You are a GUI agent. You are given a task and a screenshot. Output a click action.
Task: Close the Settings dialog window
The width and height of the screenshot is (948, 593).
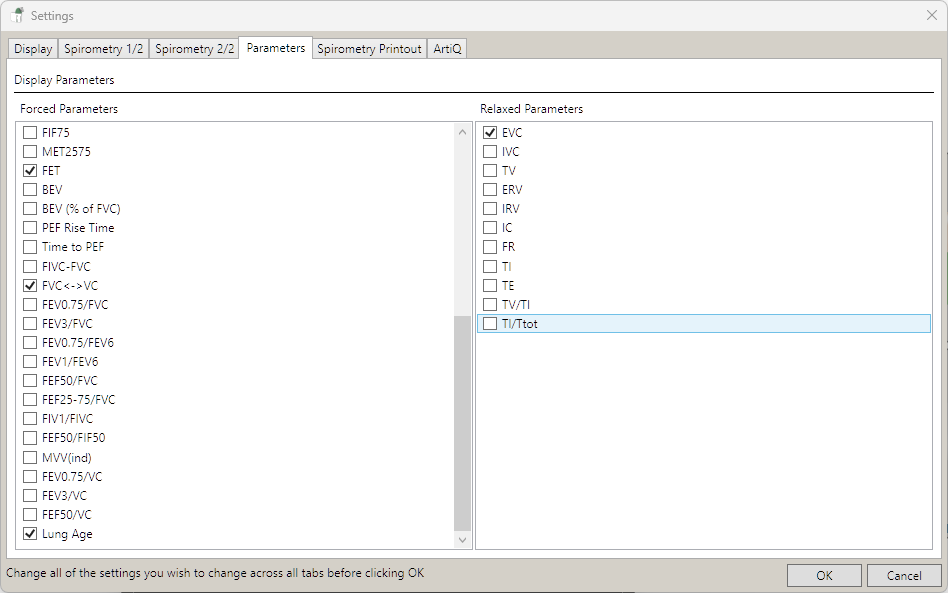[x=931, y=15]
